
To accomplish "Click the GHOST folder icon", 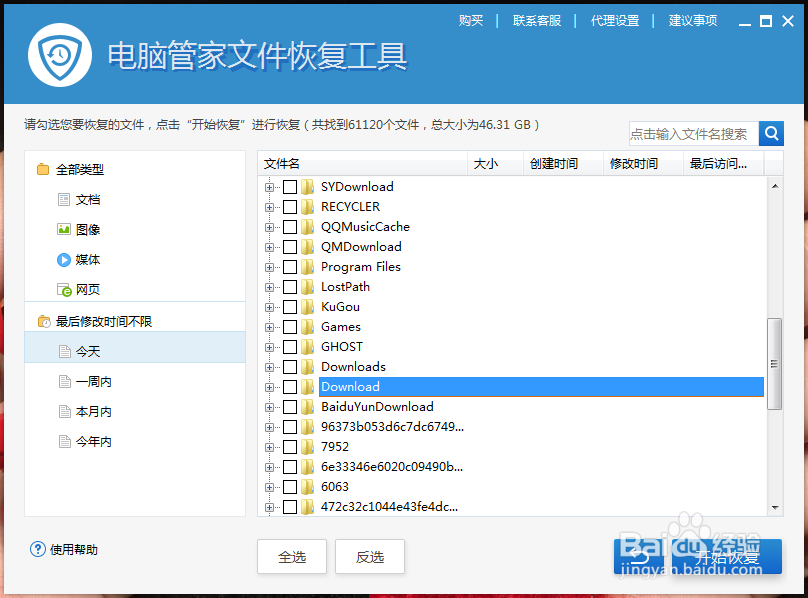I will [x=308, y=347].
